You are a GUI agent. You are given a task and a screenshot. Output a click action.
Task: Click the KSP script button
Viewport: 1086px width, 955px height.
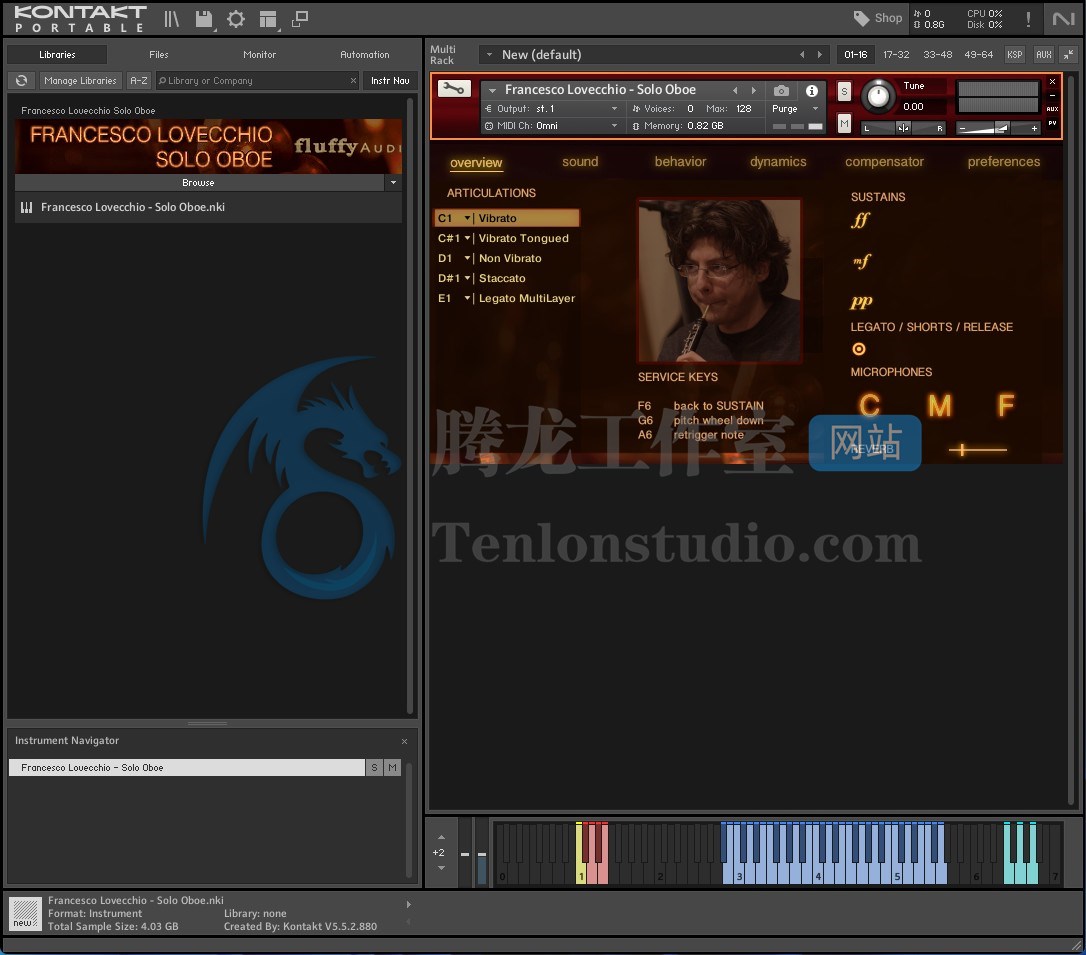[1015, 54]
